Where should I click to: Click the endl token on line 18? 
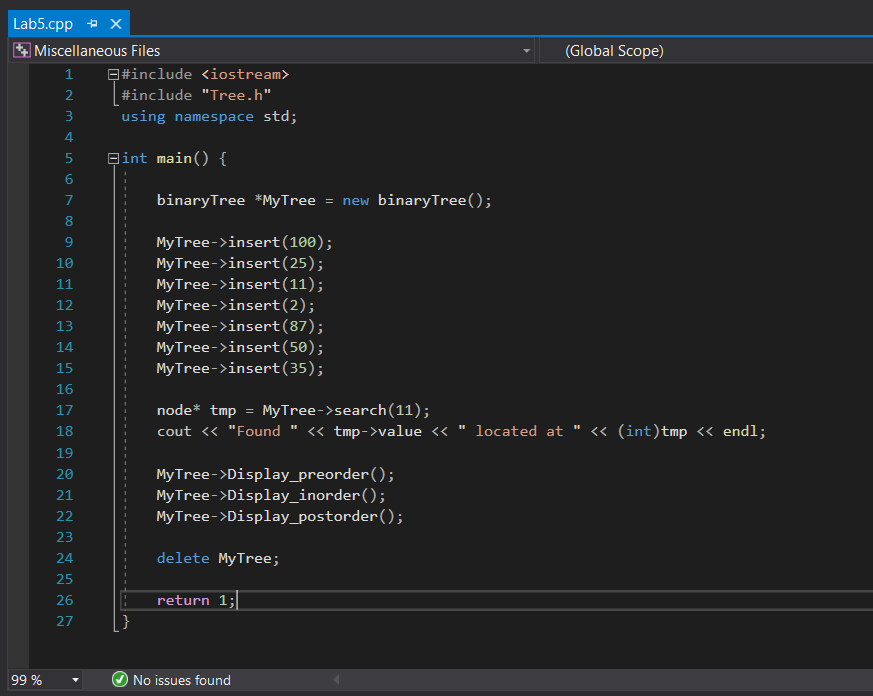740,432
